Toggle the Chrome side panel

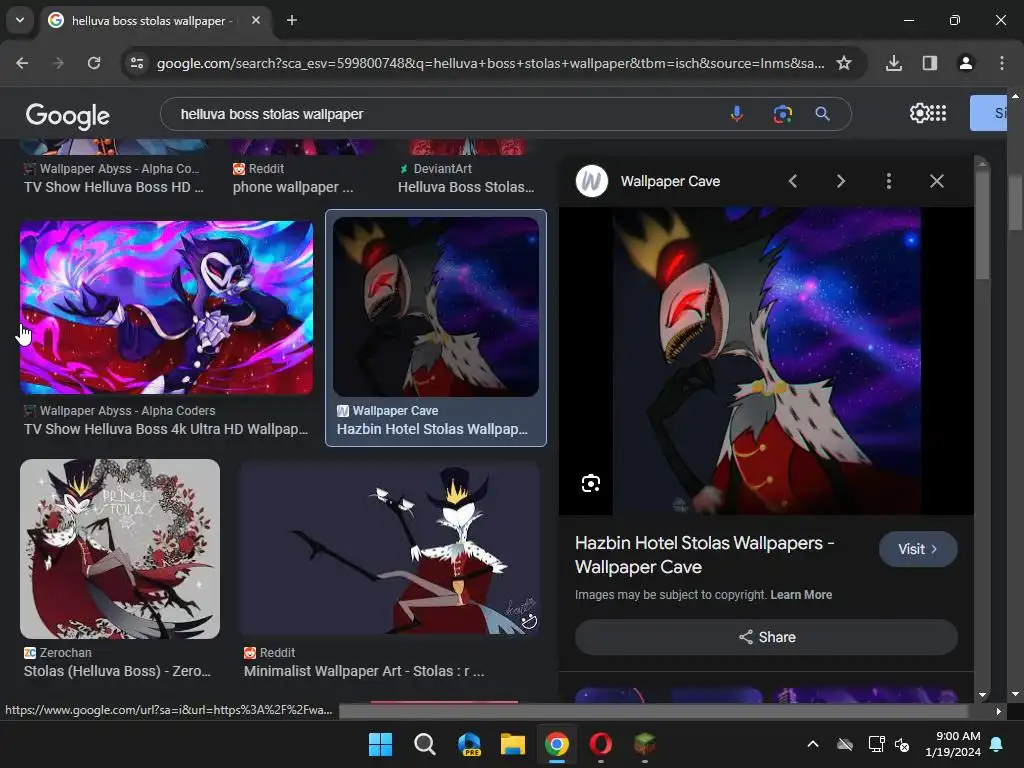pyautogui.click(x=929, y=63)
